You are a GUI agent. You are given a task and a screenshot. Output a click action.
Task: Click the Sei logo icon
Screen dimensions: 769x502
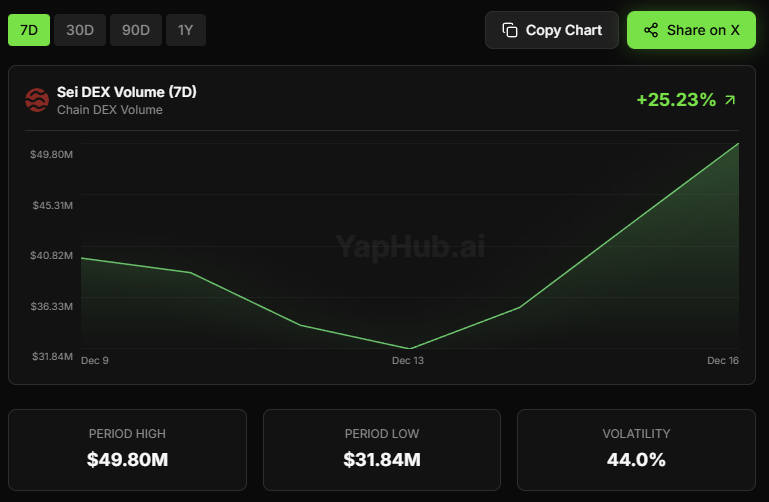tap(37, 100)
